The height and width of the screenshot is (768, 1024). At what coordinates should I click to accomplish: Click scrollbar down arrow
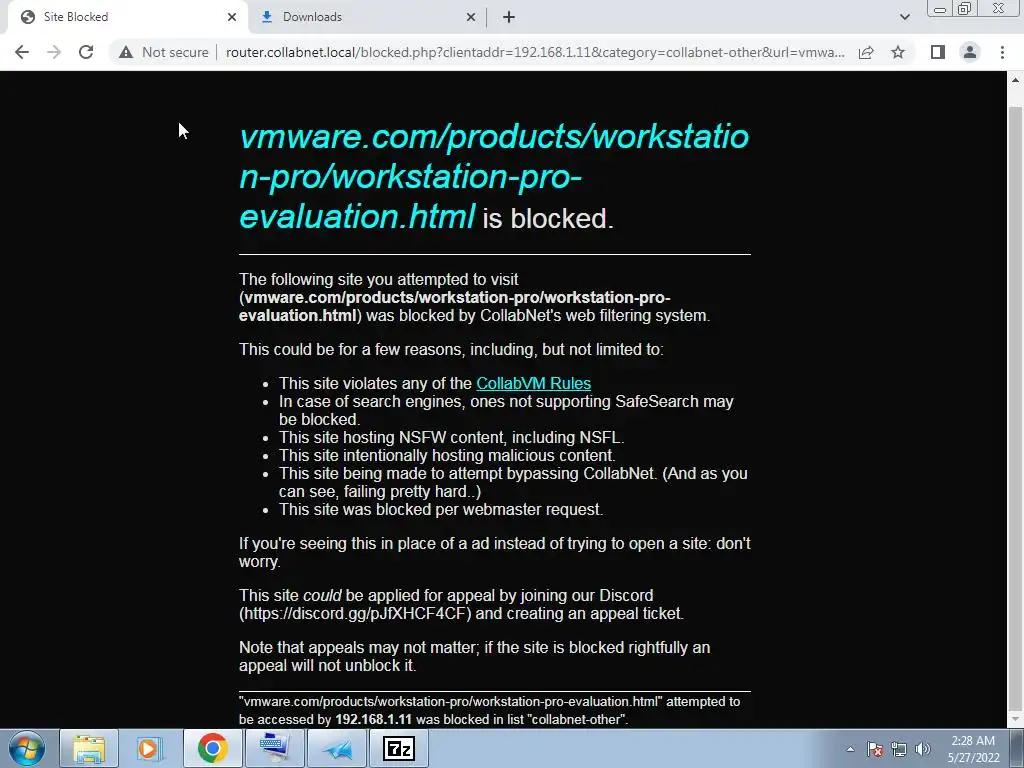point(1016,720)
